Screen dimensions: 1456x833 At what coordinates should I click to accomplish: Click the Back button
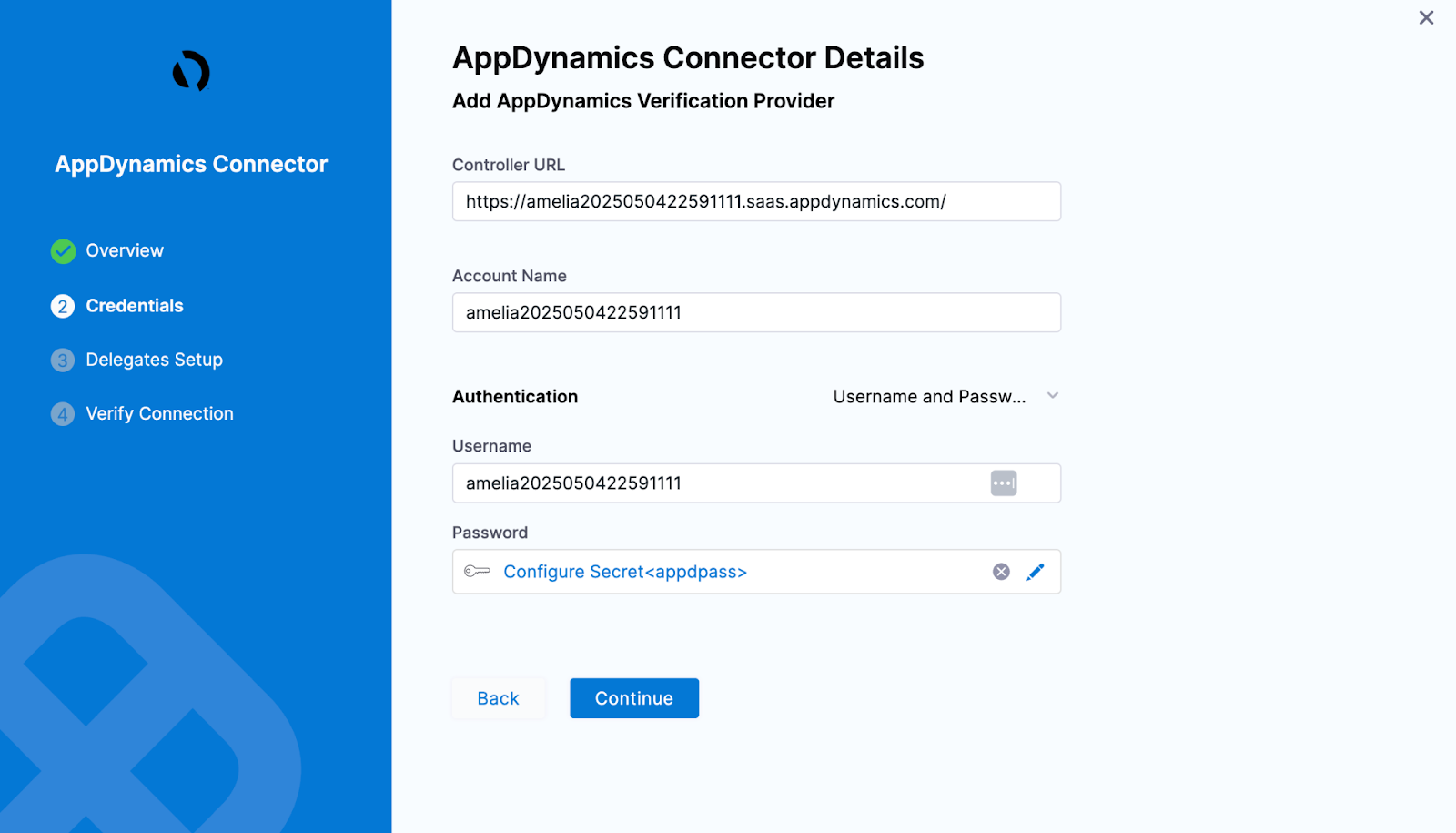(x=498, y=698)
